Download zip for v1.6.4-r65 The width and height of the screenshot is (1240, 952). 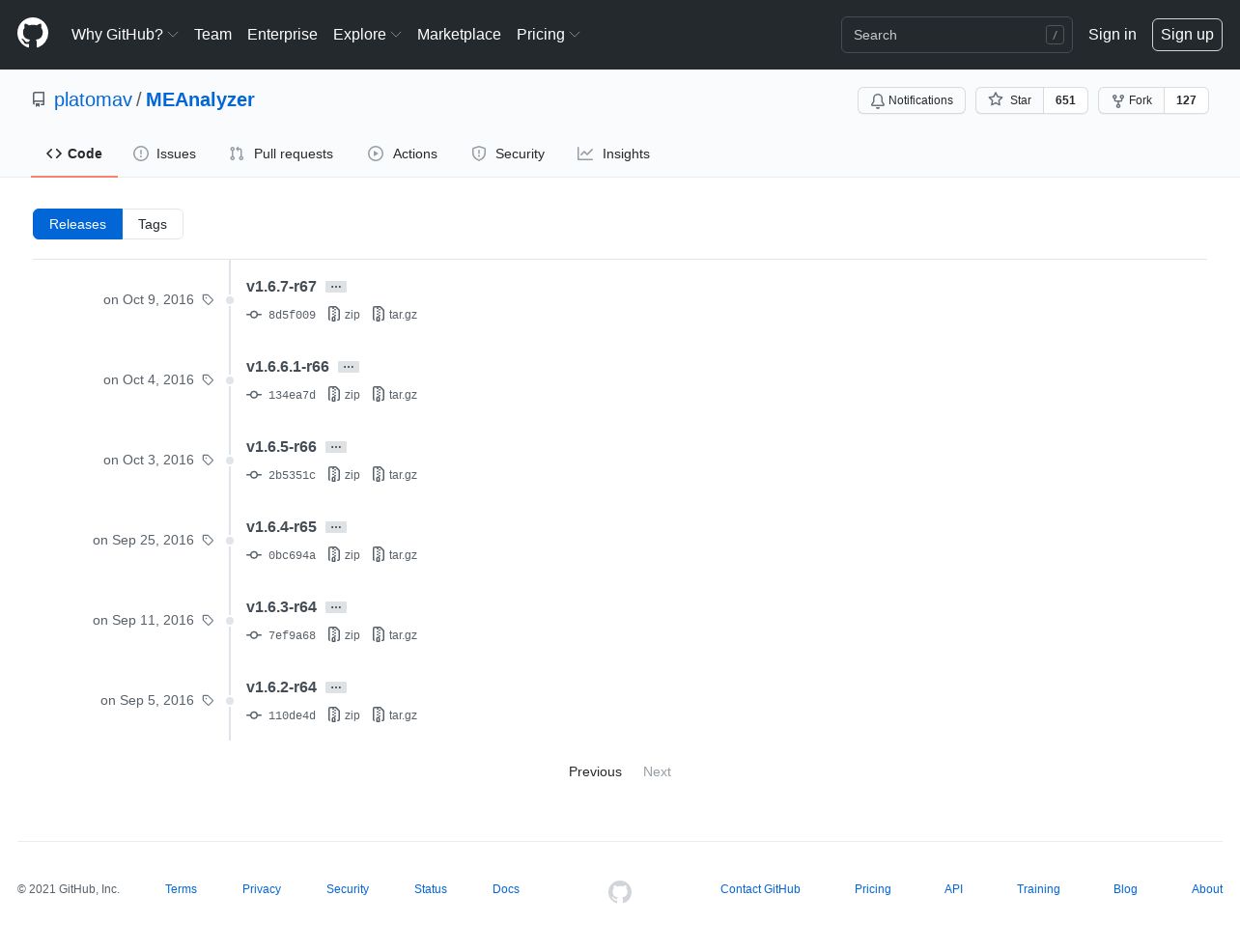click(344, 555)
